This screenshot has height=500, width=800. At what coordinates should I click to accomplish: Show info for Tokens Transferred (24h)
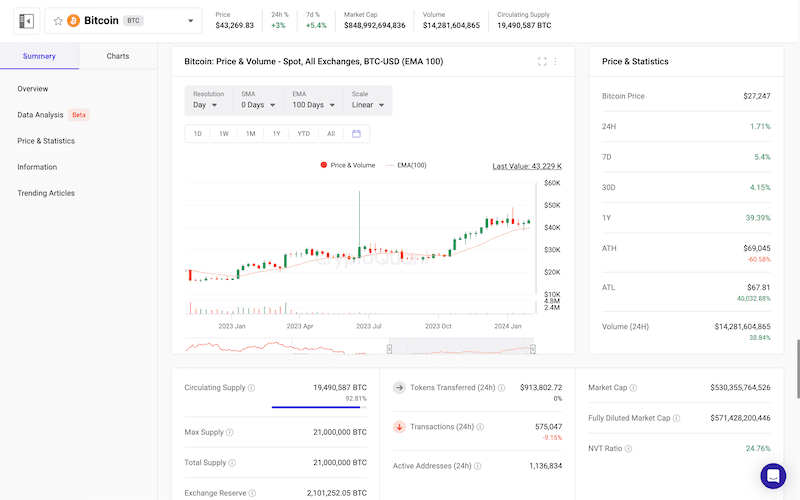[x=502, y=388]
